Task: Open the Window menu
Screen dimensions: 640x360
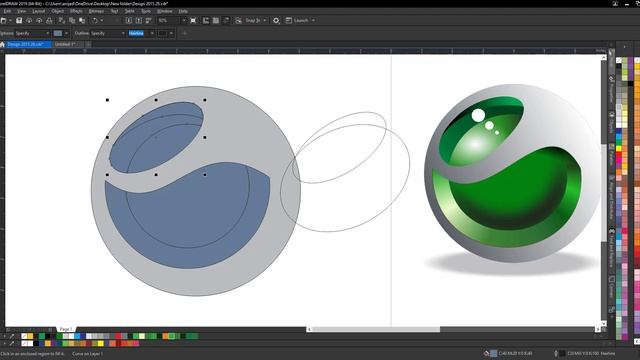Action: coord(164,11)
